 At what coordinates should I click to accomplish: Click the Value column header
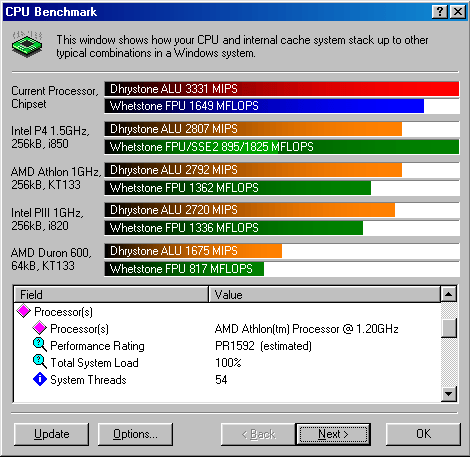324,294
